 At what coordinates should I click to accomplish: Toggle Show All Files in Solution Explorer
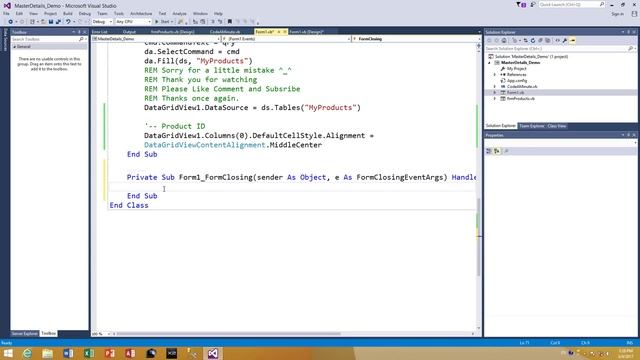[x=547, y=40]
